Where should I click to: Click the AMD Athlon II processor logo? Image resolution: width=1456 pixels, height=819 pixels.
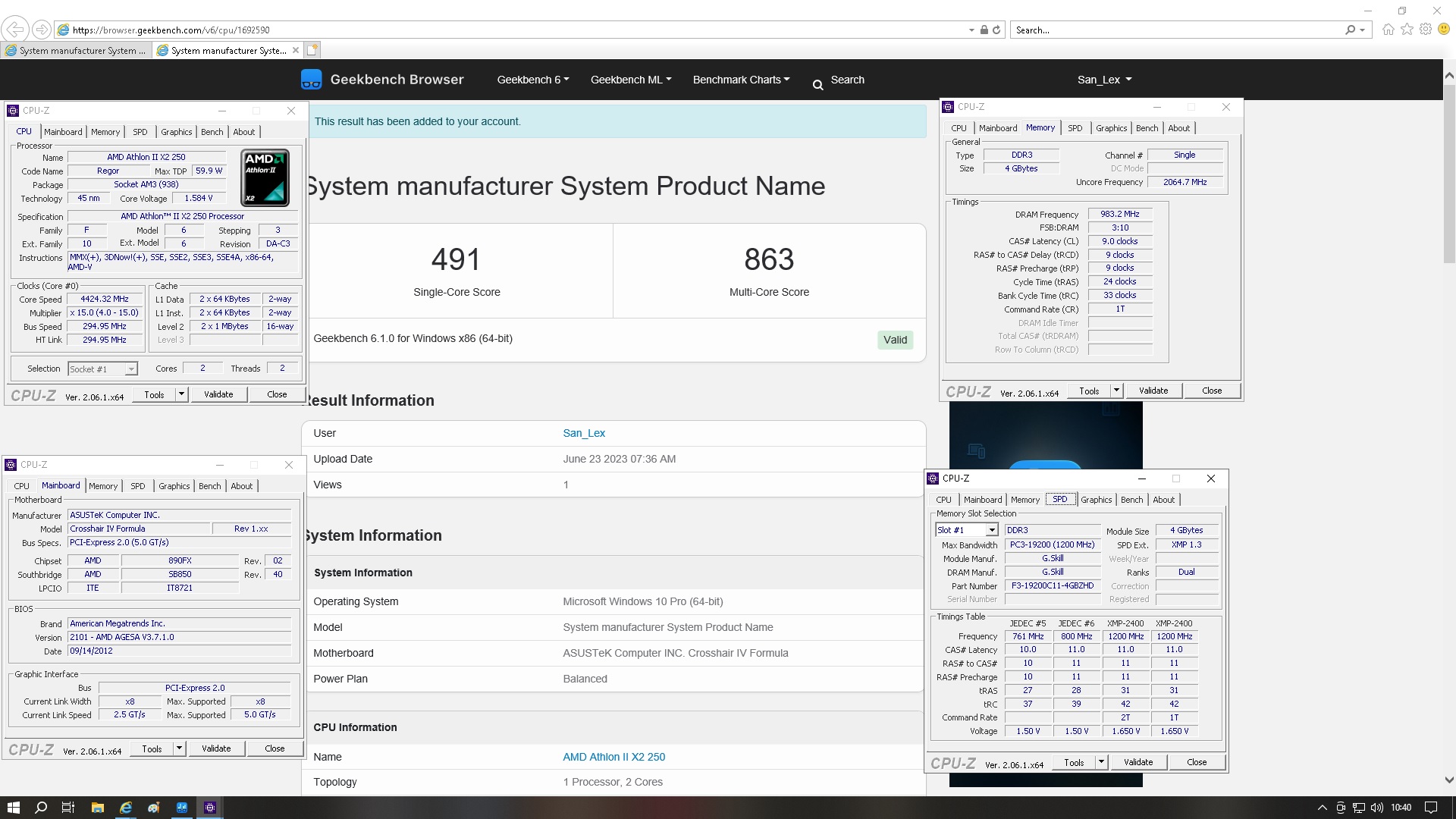(x=265, y=178)
